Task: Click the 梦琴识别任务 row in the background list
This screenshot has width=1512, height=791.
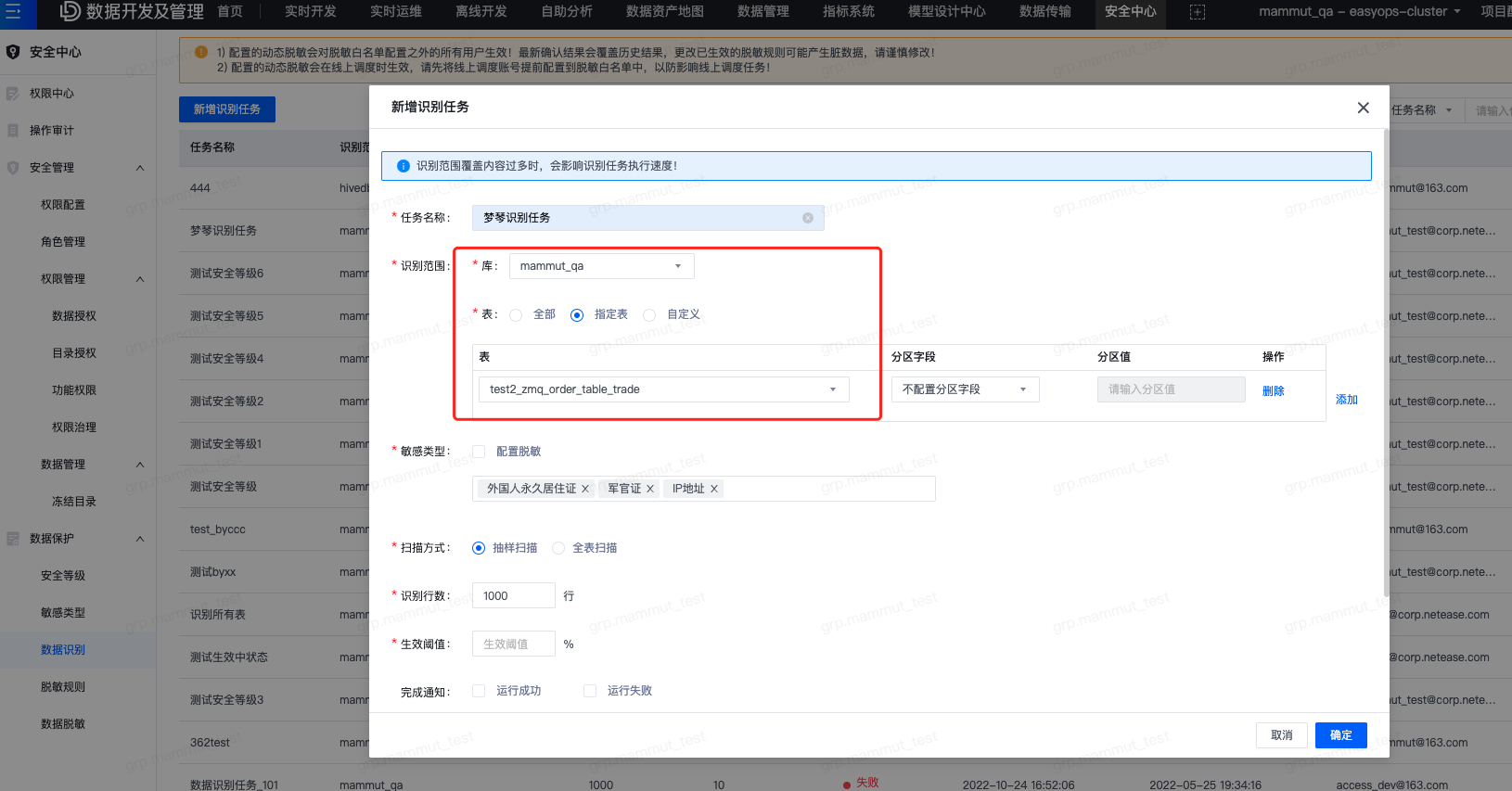Action: click(x=224, y=231)
